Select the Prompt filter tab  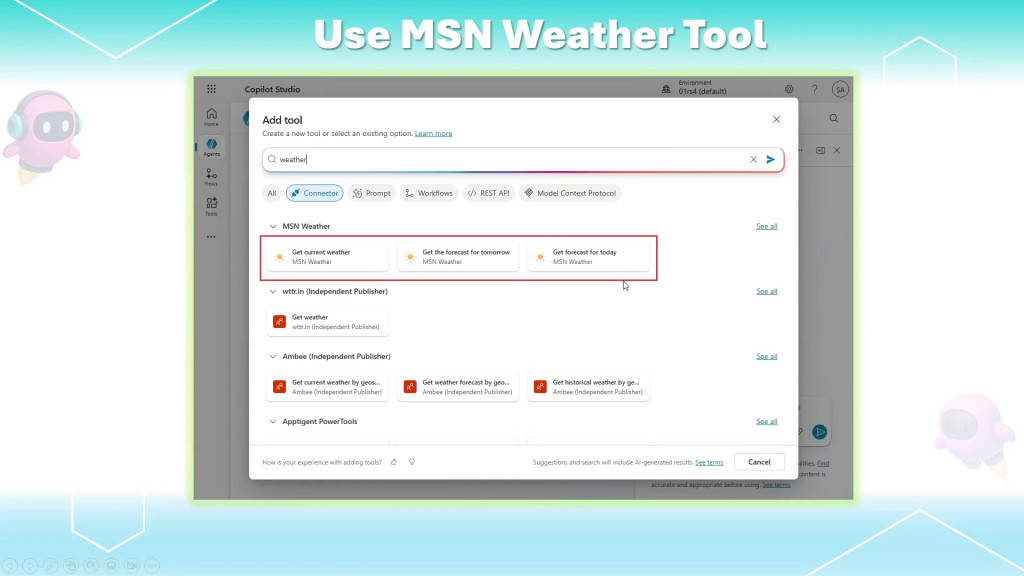372,193
